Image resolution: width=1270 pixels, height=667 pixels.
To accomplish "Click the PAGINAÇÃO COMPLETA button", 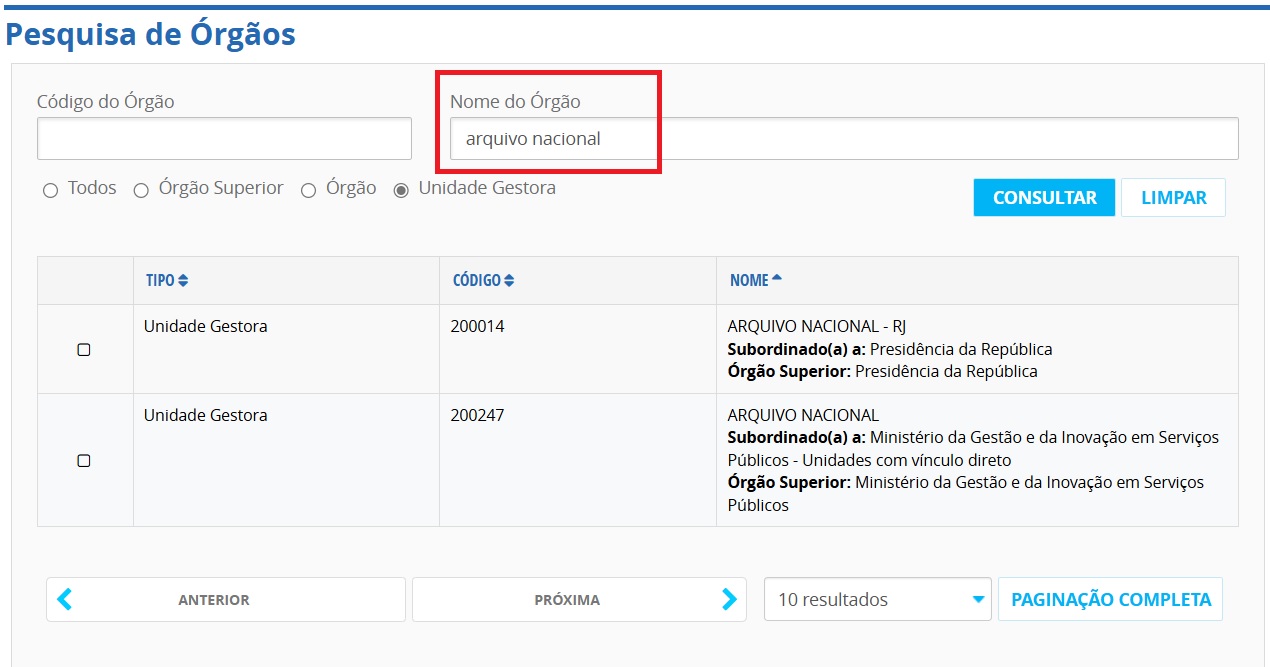I will point(1110,600).
